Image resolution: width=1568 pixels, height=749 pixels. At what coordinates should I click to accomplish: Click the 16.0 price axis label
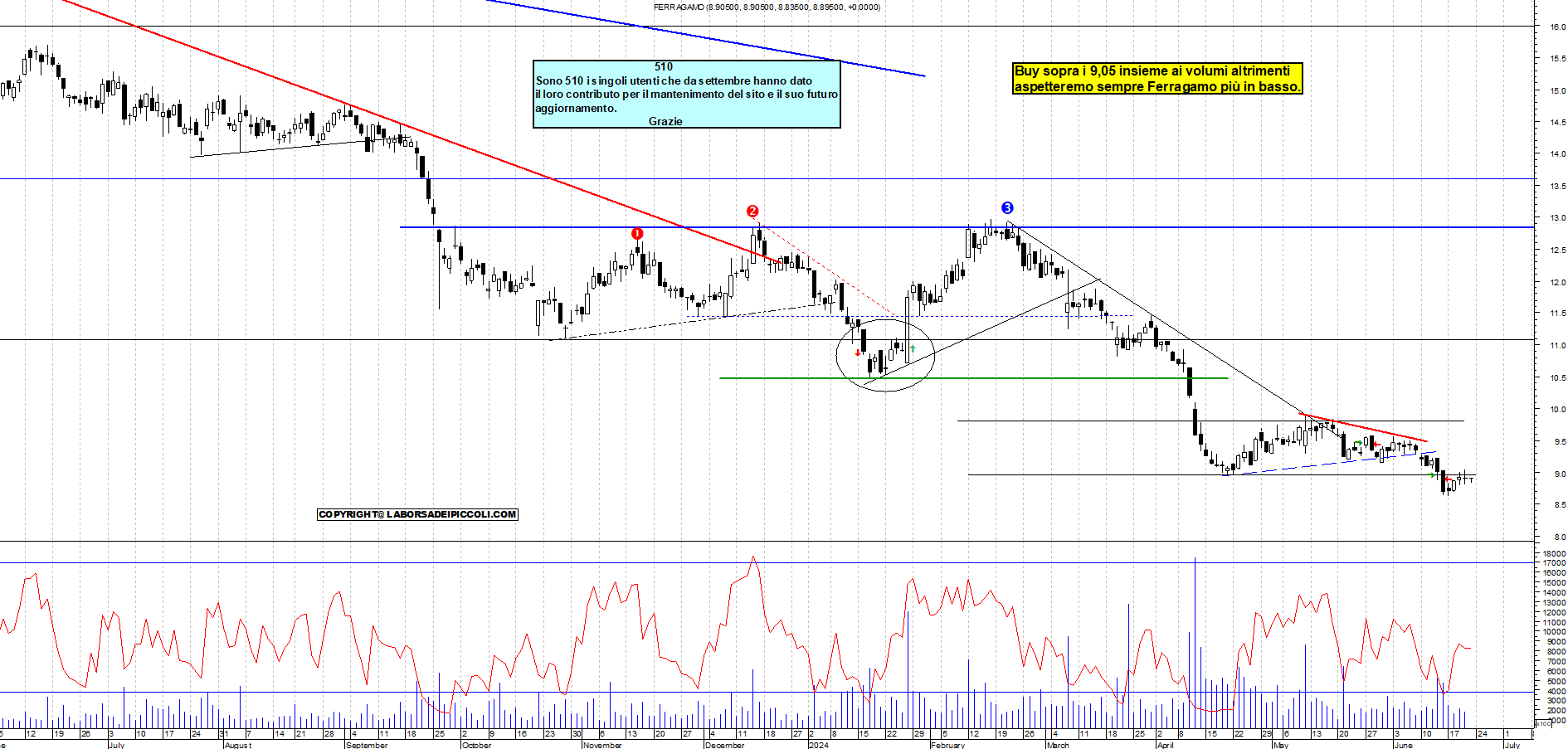coord(1557,27)
